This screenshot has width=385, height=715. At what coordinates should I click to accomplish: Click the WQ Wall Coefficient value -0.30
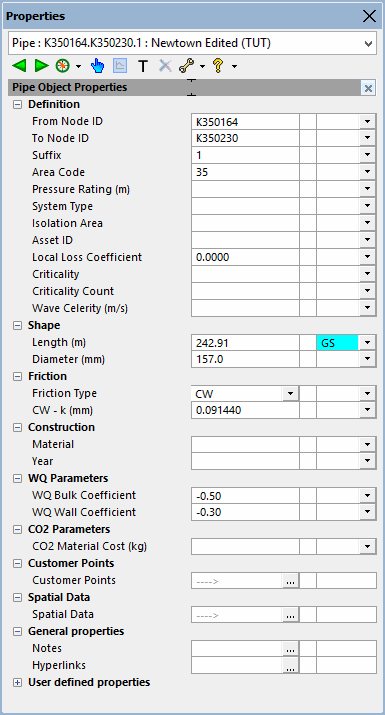pos(245,513)
